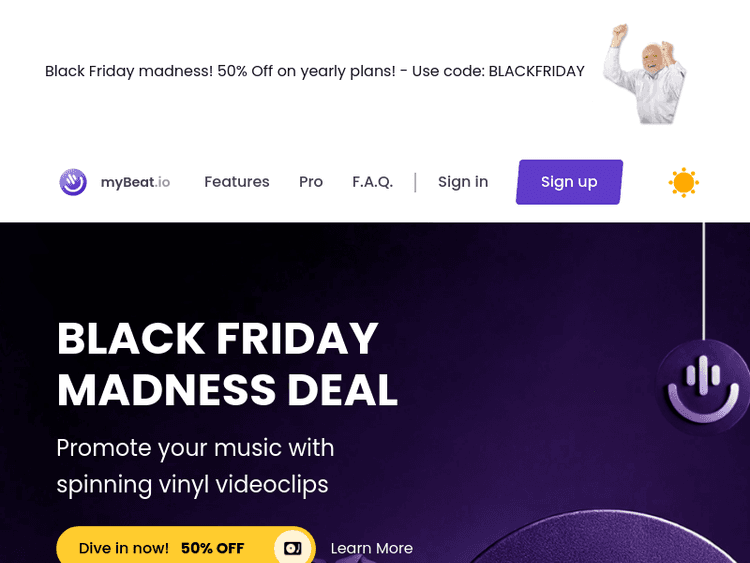Image resolution: width=750 pixels, height=563 pixels.
Task: Follow the Learn More link
Action: click(372, 548)
